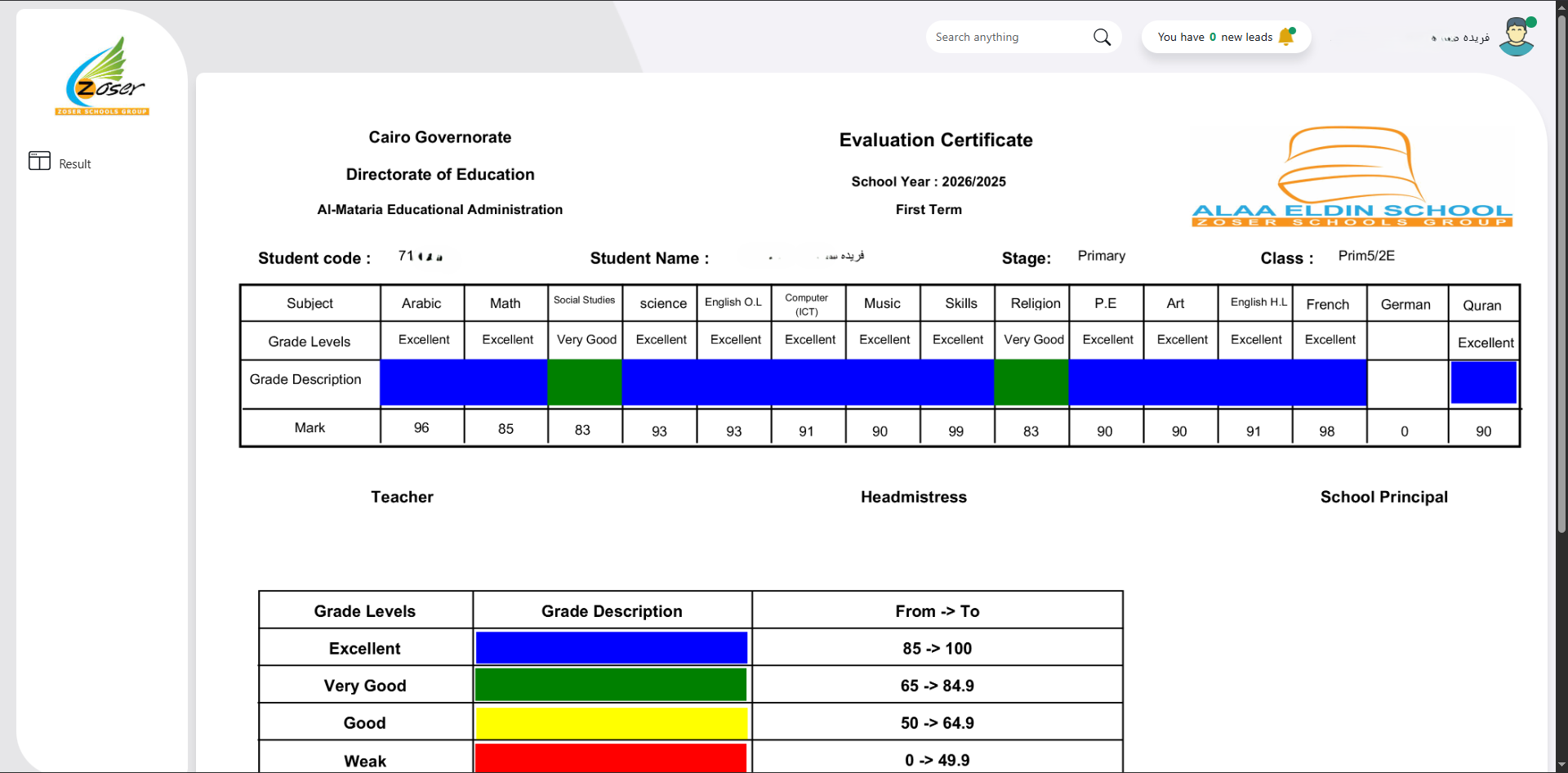The image size is (1568, 773).
Task: Click the green Very Good legend swatch
Action: click(611, 685)
